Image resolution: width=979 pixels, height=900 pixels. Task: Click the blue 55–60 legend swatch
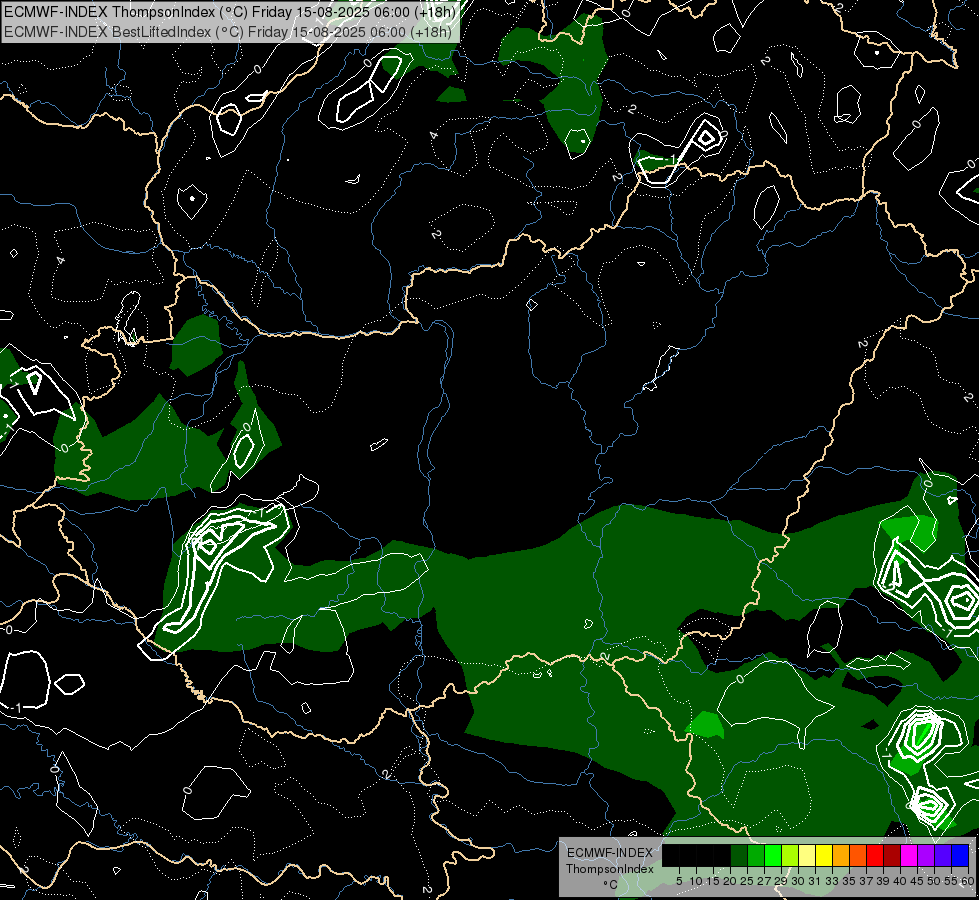click(x=960, y=855)
